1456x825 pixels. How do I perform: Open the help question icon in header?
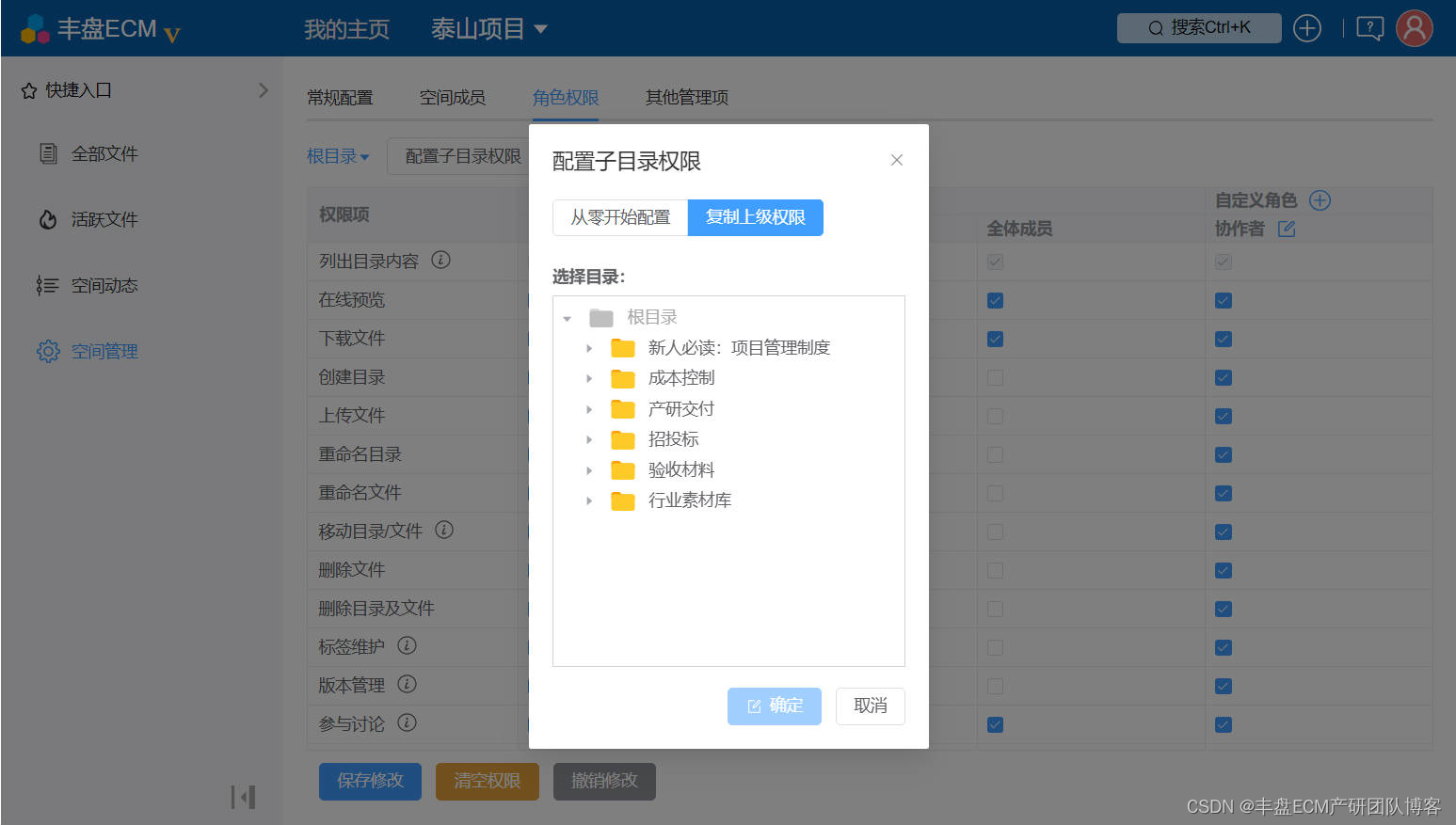[1369, 28]
